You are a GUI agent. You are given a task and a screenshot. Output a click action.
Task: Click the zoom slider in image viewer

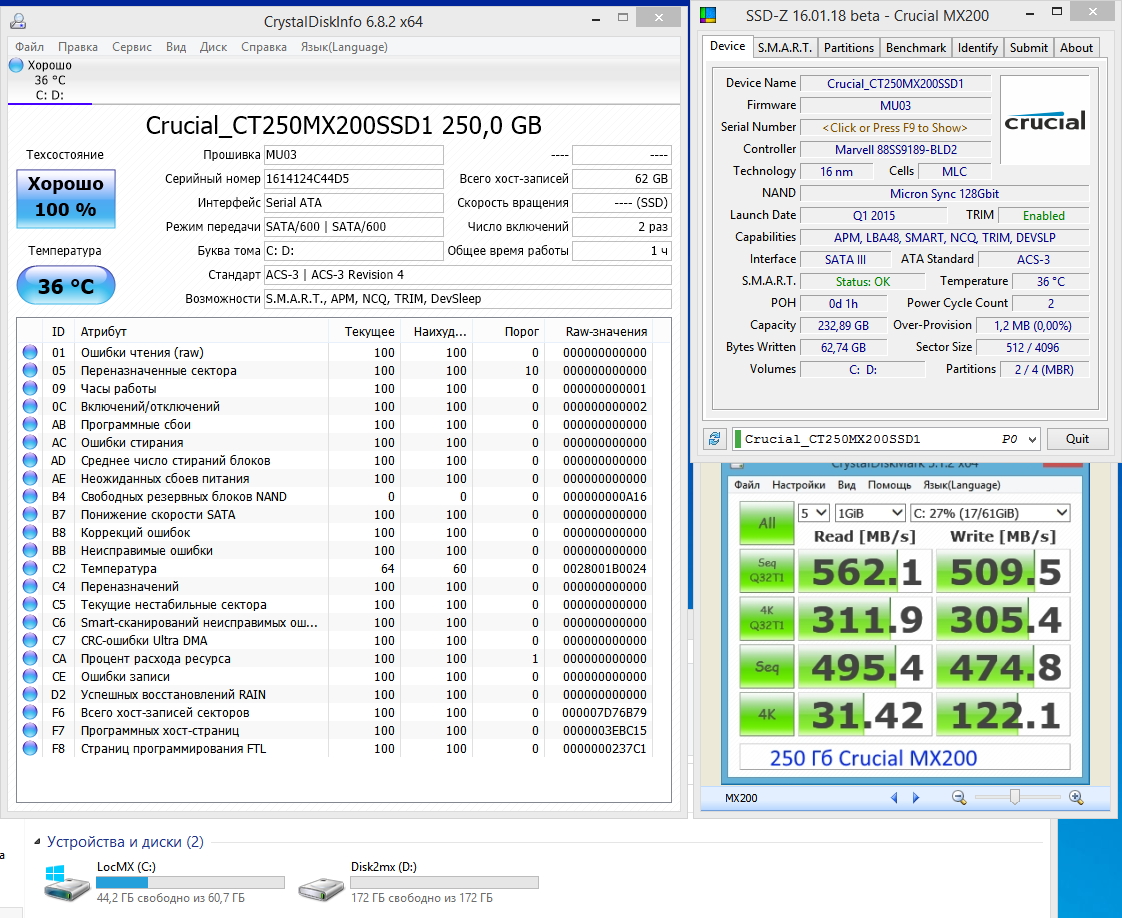point(1015,796)
